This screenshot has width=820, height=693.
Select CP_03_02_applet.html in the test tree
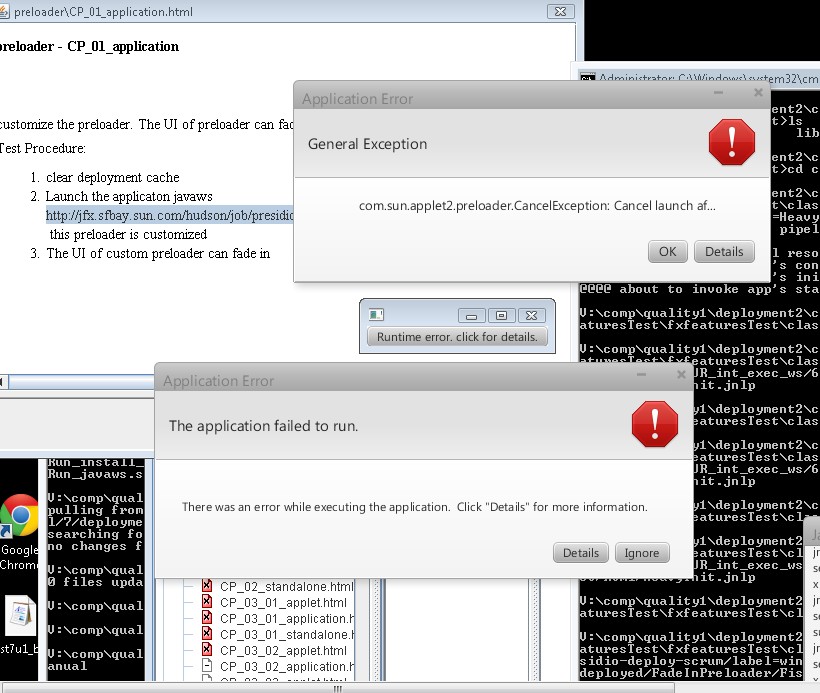click(283, 651)
